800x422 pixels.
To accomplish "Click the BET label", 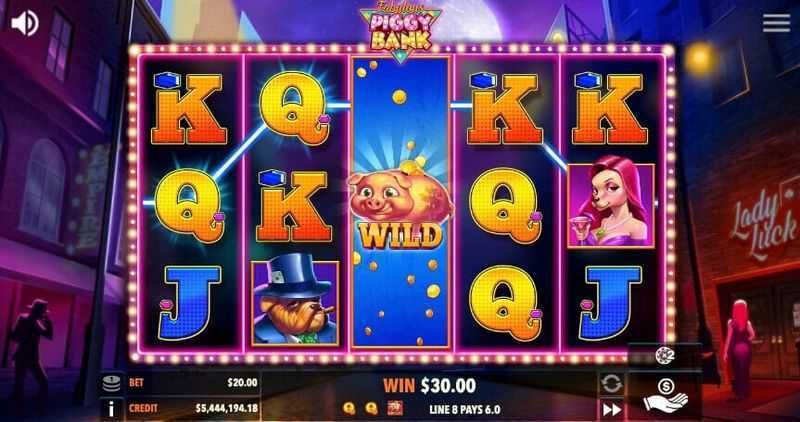I will (135, 382).
